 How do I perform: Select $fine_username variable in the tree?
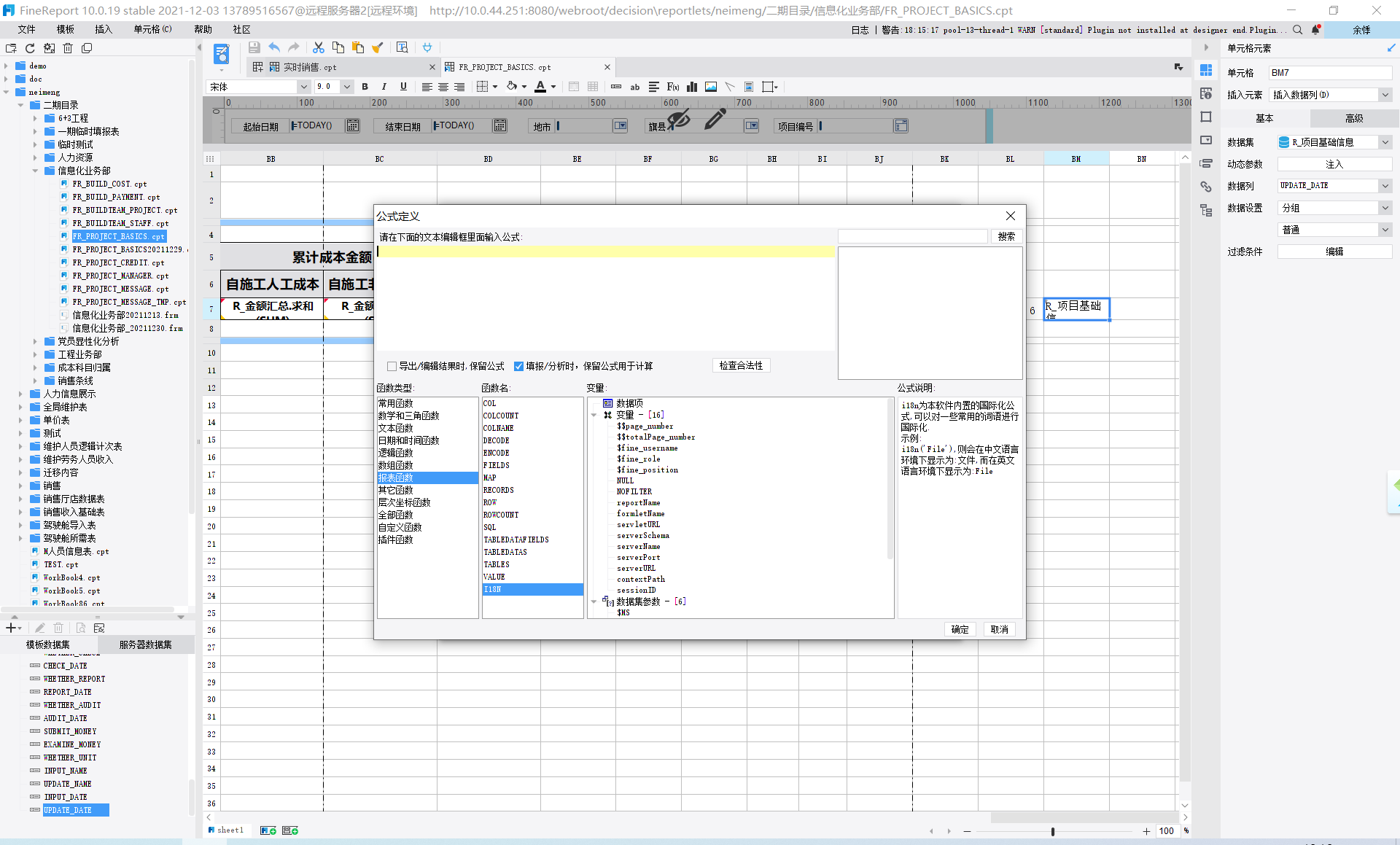tap(647, 448)
